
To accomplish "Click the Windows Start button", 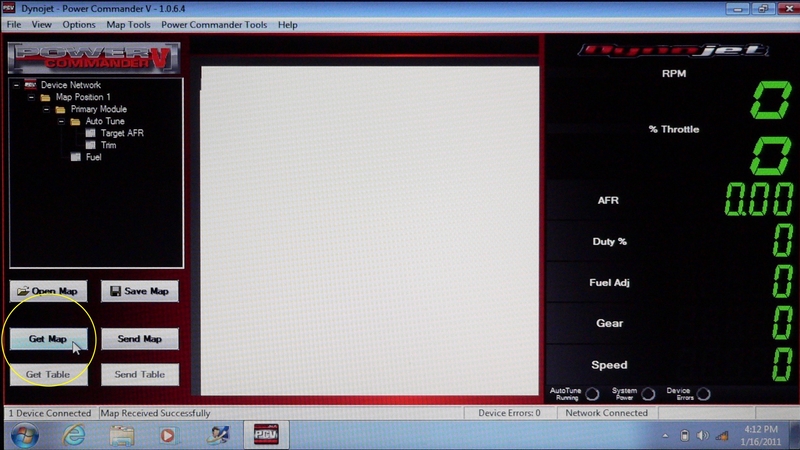I will pos(24,435).
